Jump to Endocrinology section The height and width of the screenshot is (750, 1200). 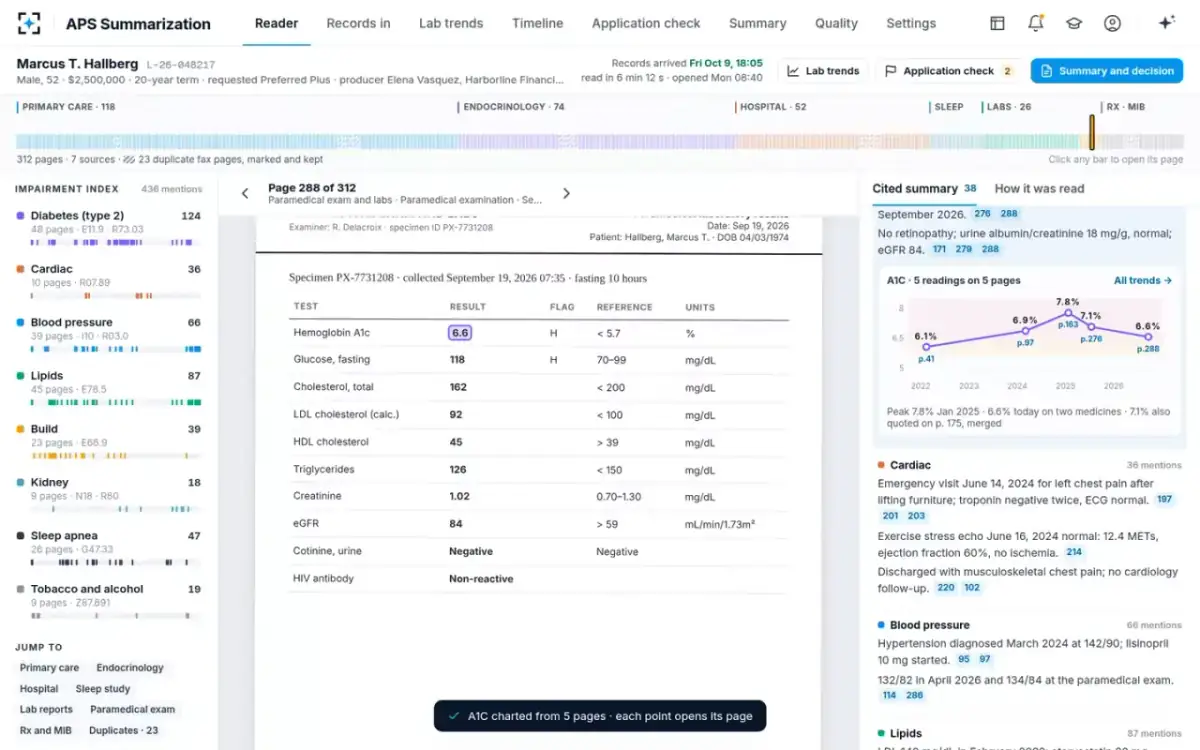coord(130,668)
